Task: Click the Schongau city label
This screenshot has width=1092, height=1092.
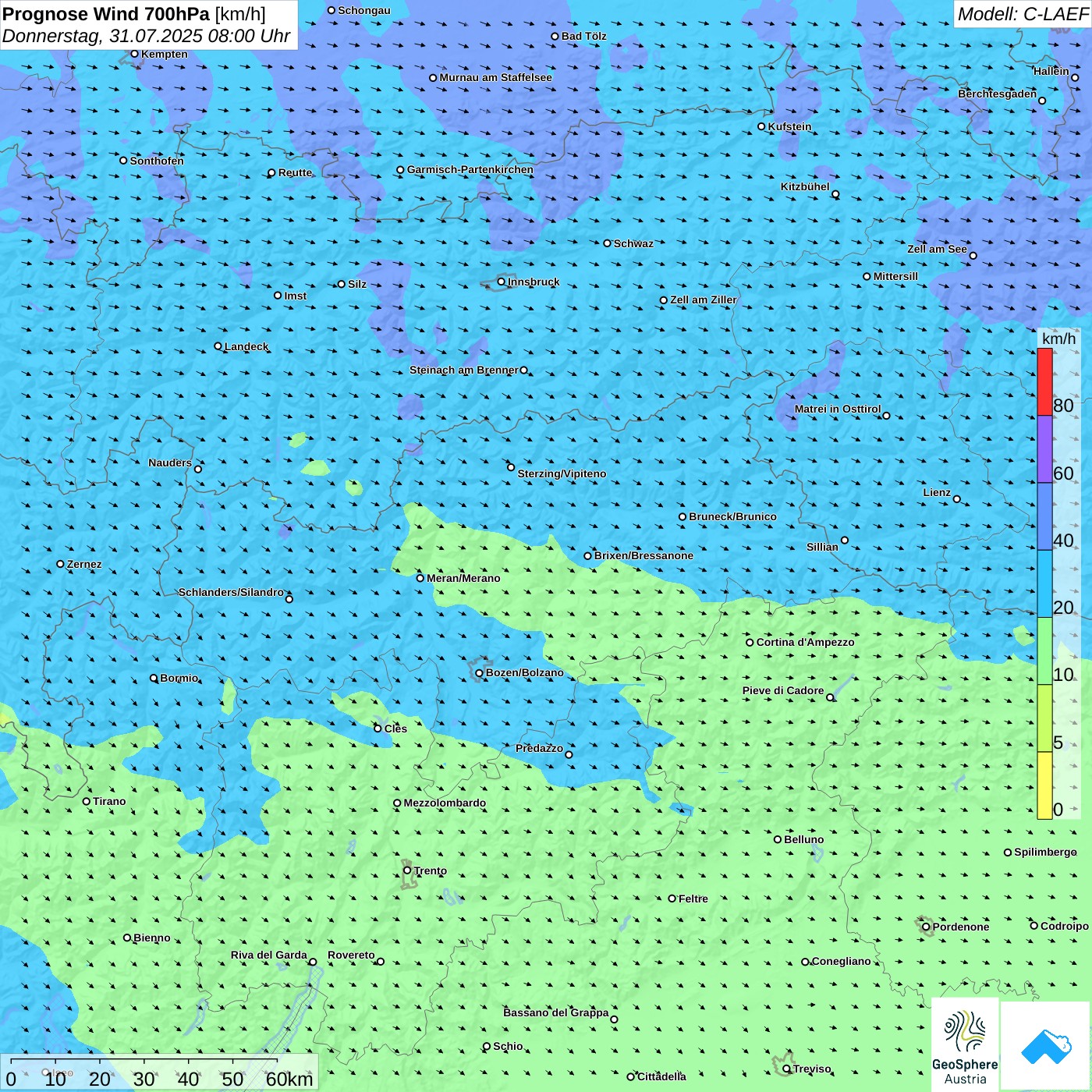Action: pos(364,10)
